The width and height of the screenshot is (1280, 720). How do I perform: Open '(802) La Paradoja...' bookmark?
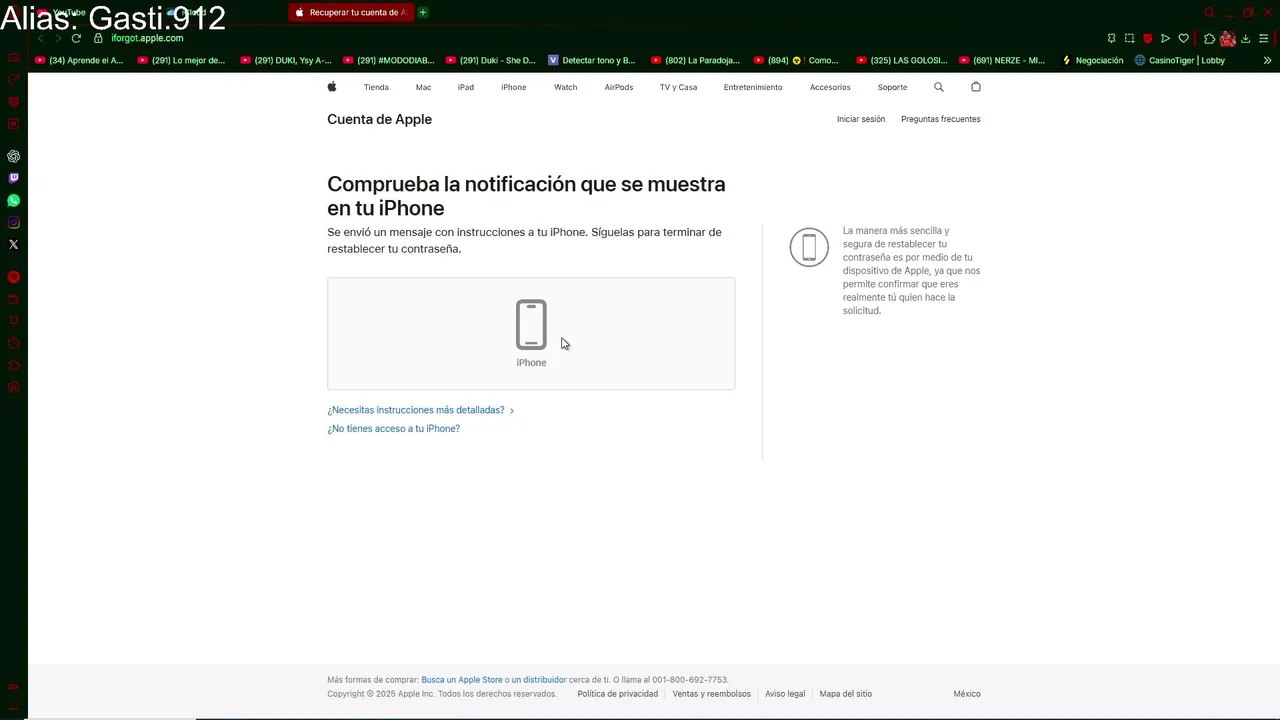[695, 60]
